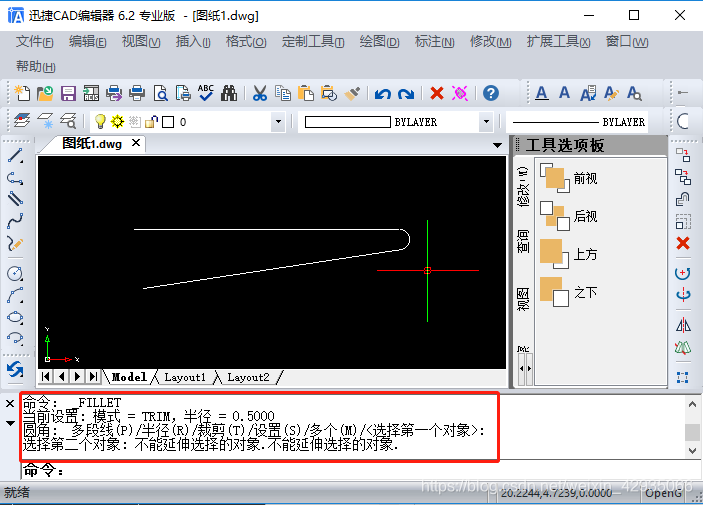Screen dimensions: 703x505
Task: Click the Mirror tool in right toolbar
Action: [x=683, y=325]
